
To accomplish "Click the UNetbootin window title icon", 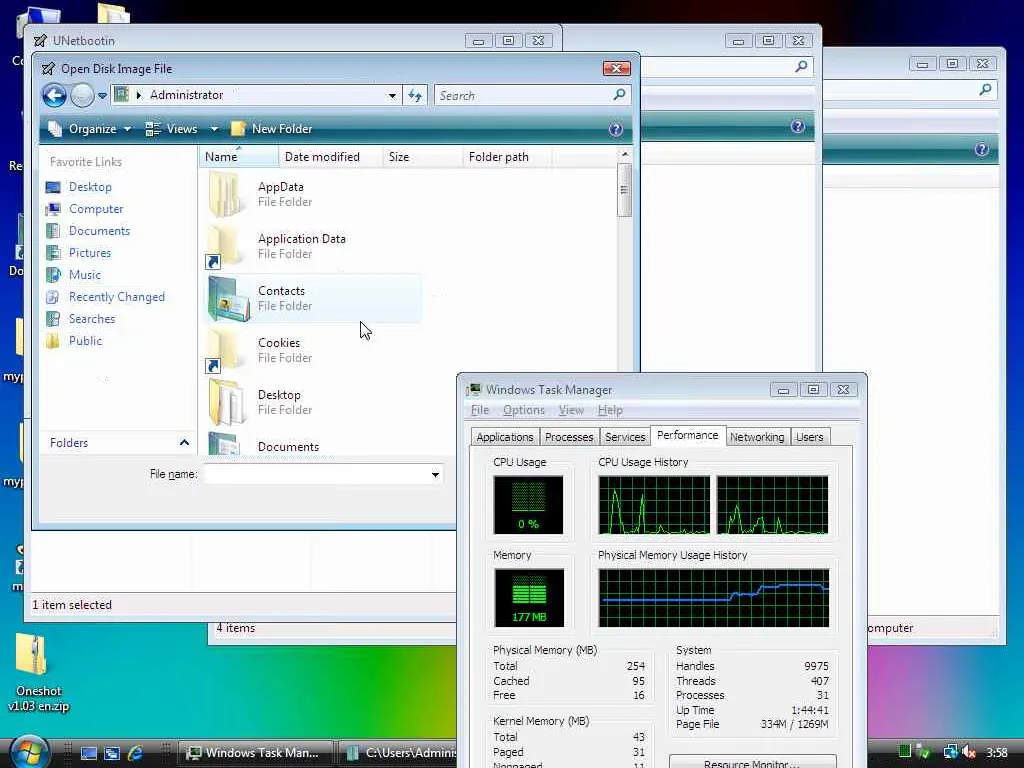I will point(40,40).
